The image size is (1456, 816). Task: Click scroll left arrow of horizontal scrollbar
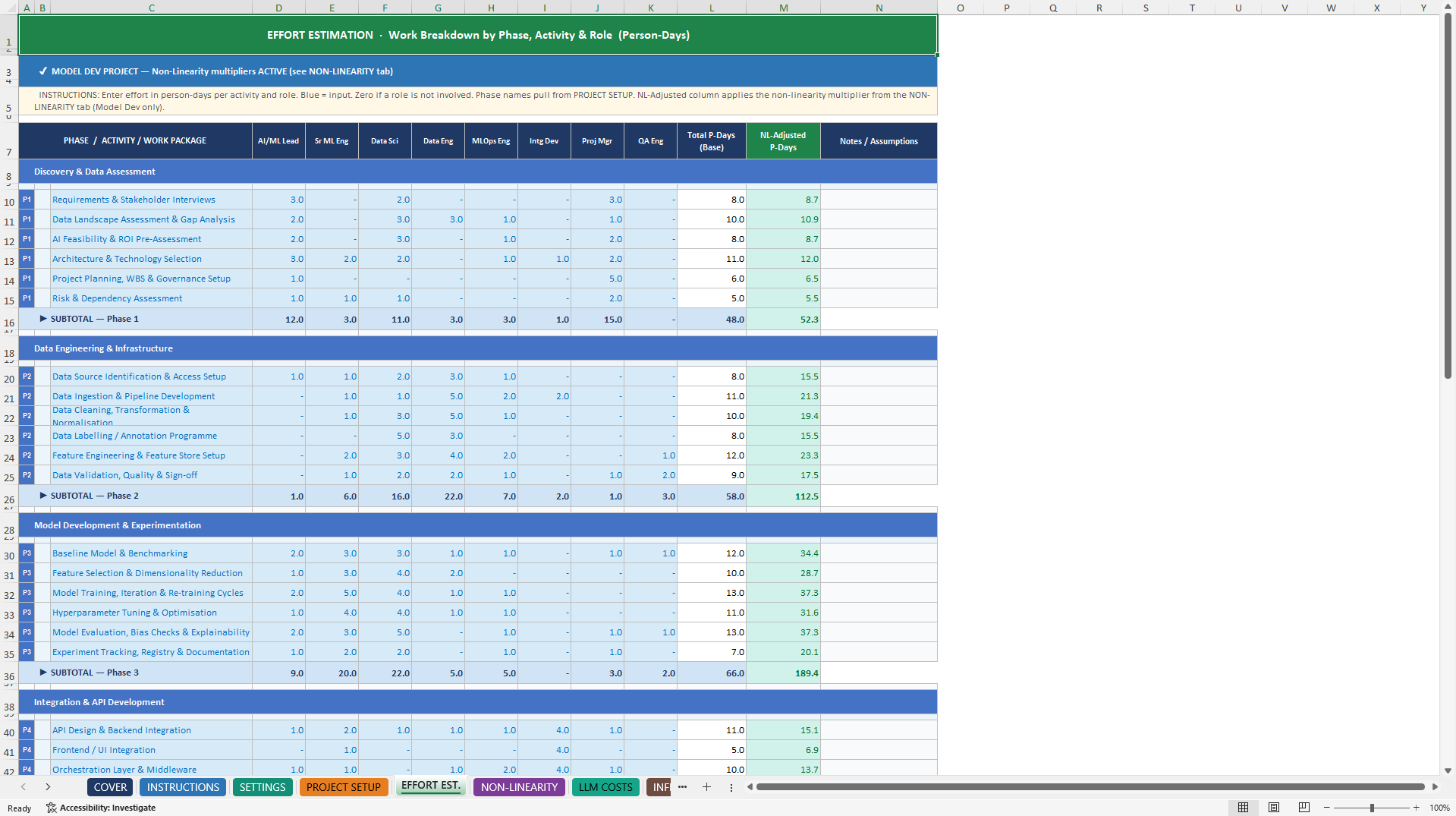[x=750, y=787]
